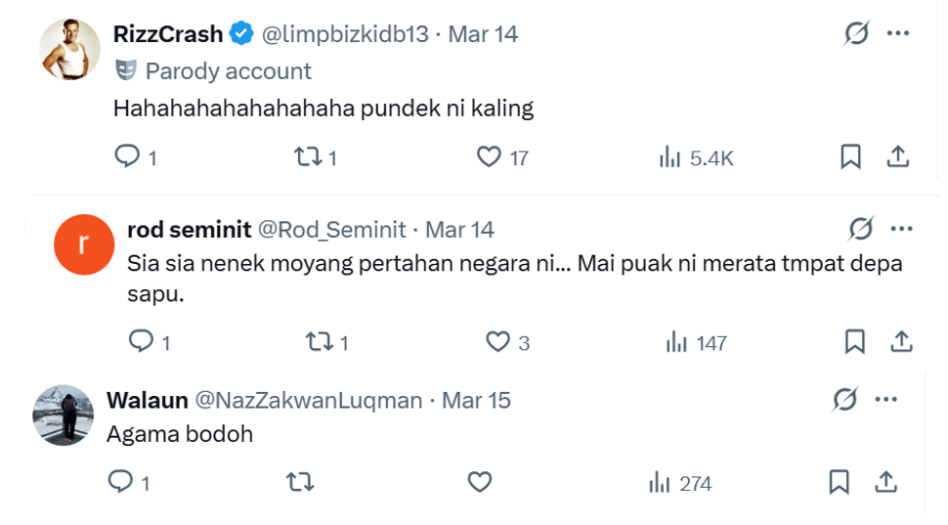The height and width of the screenshot is (525, 948).
Task: Like rod seminit's post
Action: click(498, 342)
